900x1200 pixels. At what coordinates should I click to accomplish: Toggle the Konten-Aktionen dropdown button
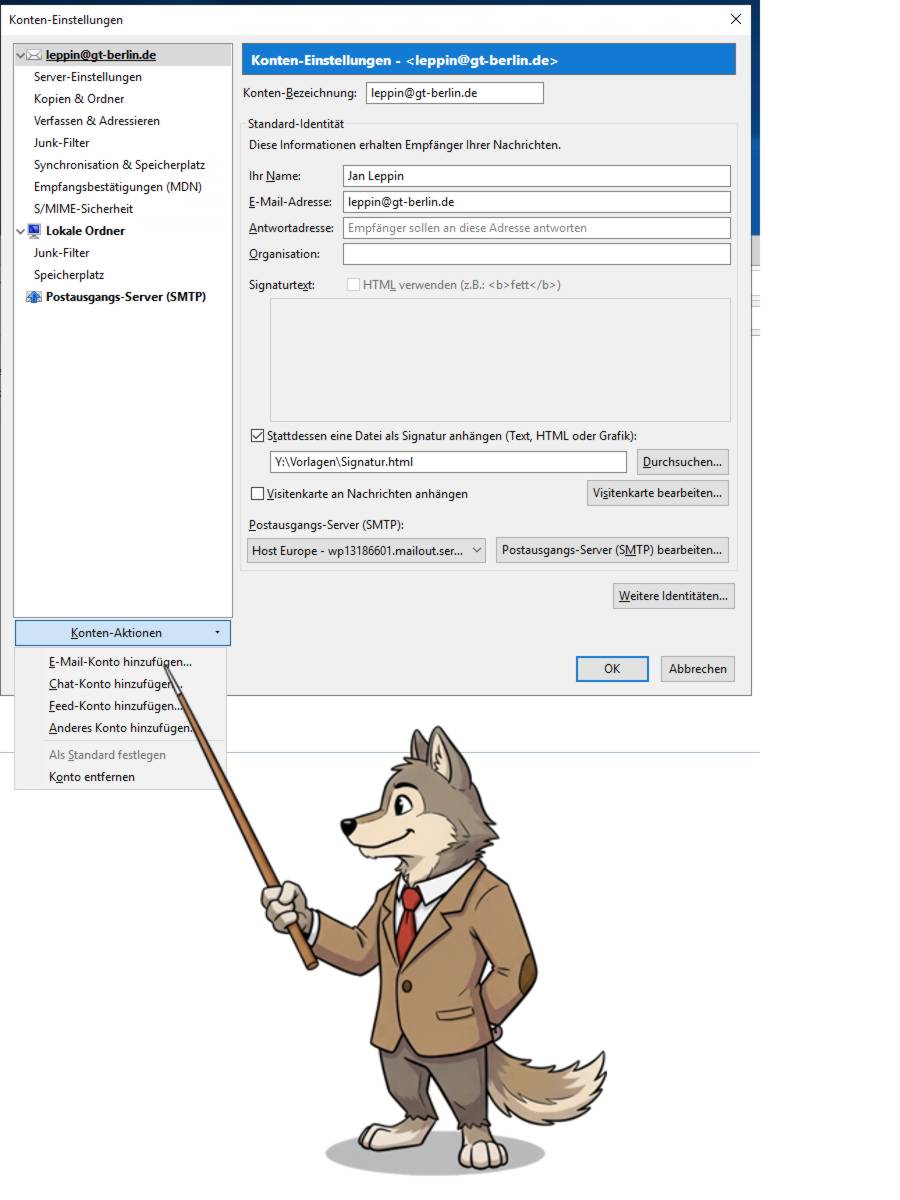pyautogui.click(x=122, y=633)
